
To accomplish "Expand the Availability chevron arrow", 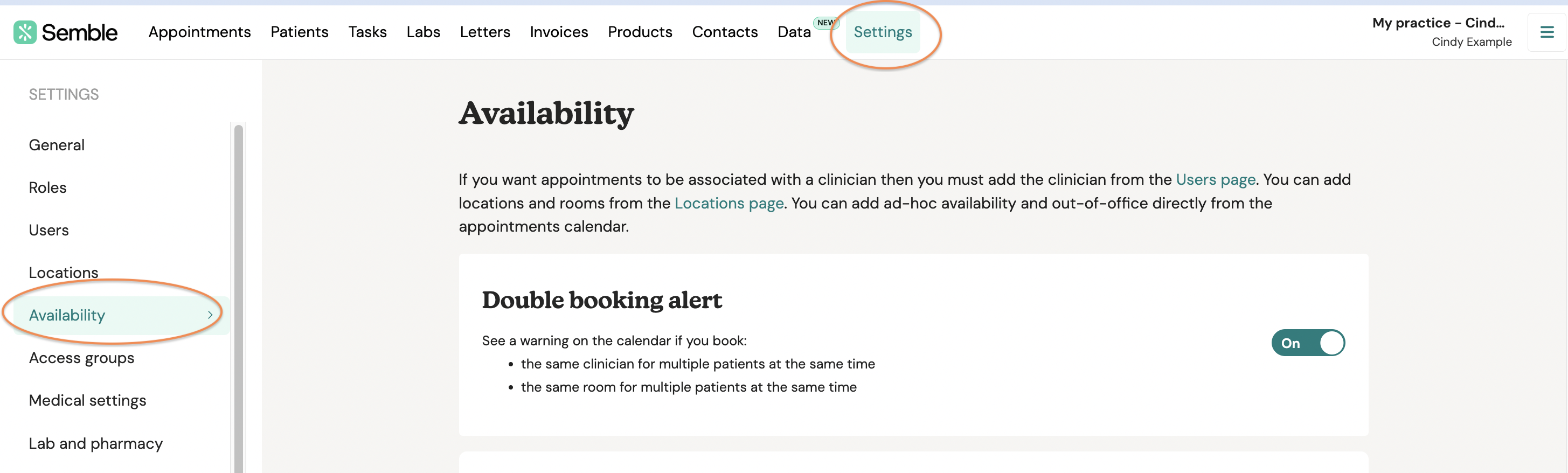I will pos(210,315).
